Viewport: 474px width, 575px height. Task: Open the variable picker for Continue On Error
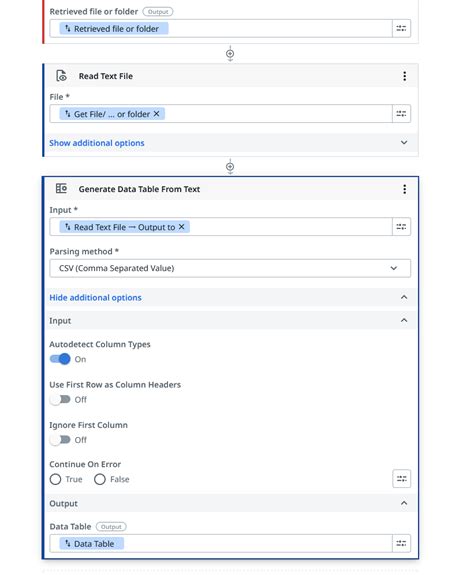401,479
